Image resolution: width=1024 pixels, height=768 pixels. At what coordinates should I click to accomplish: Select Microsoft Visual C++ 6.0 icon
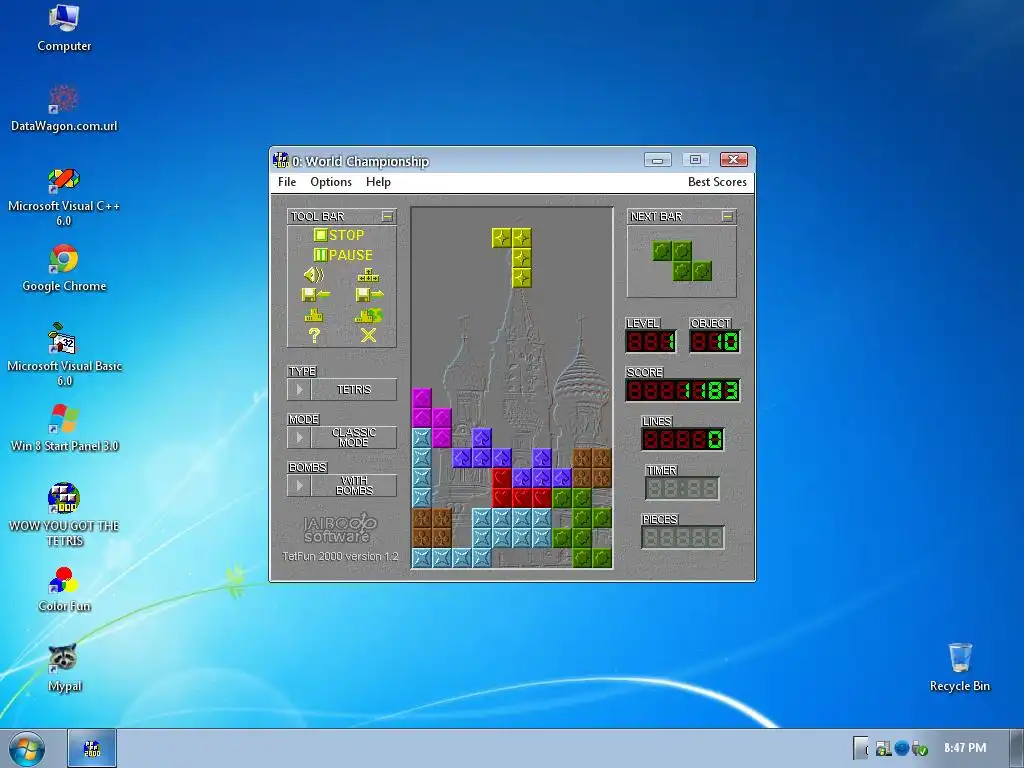(x=64, y=197)
